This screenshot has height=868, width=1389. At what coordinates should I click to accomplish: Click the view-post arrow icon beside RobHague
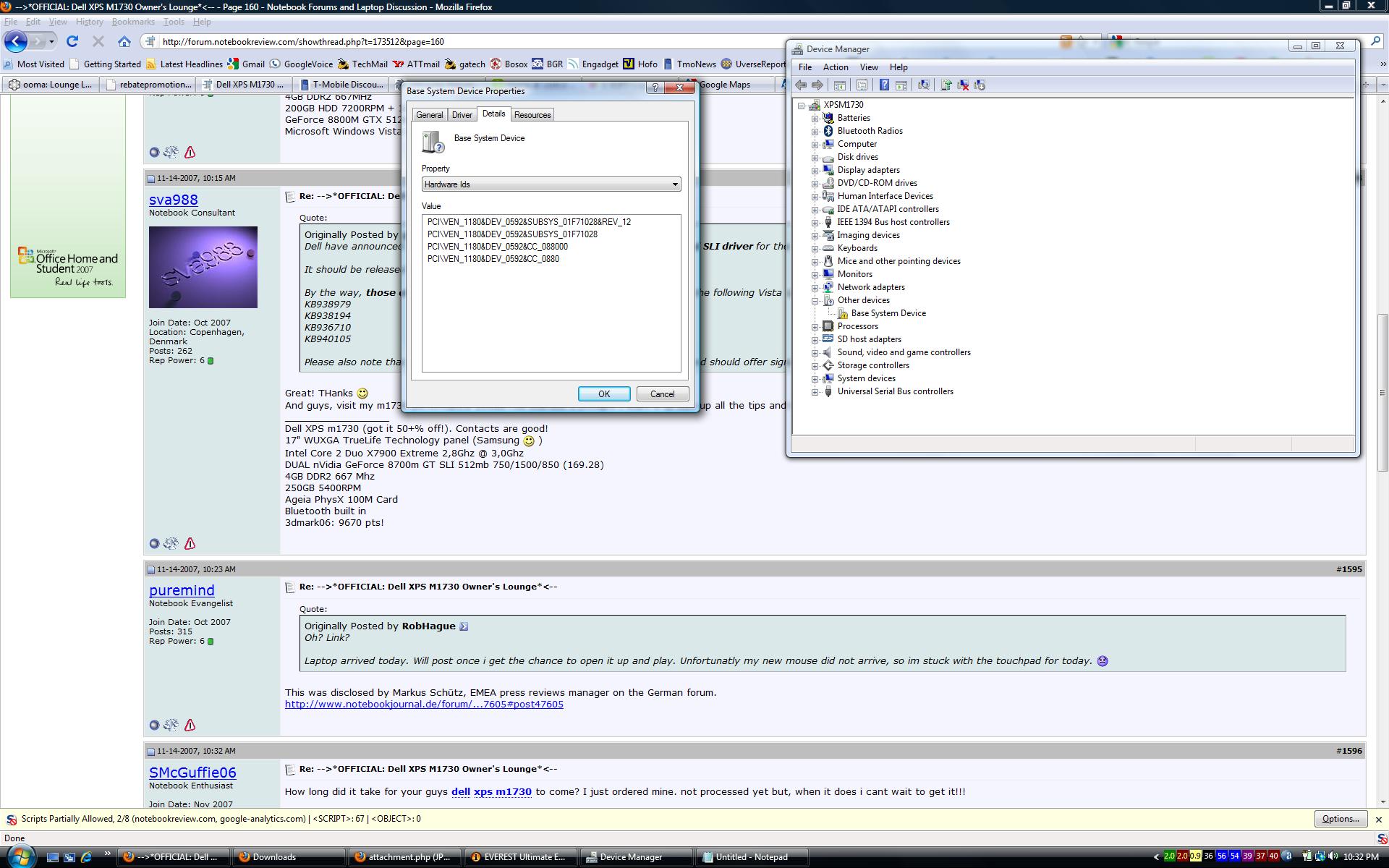(x=464, y=626)
